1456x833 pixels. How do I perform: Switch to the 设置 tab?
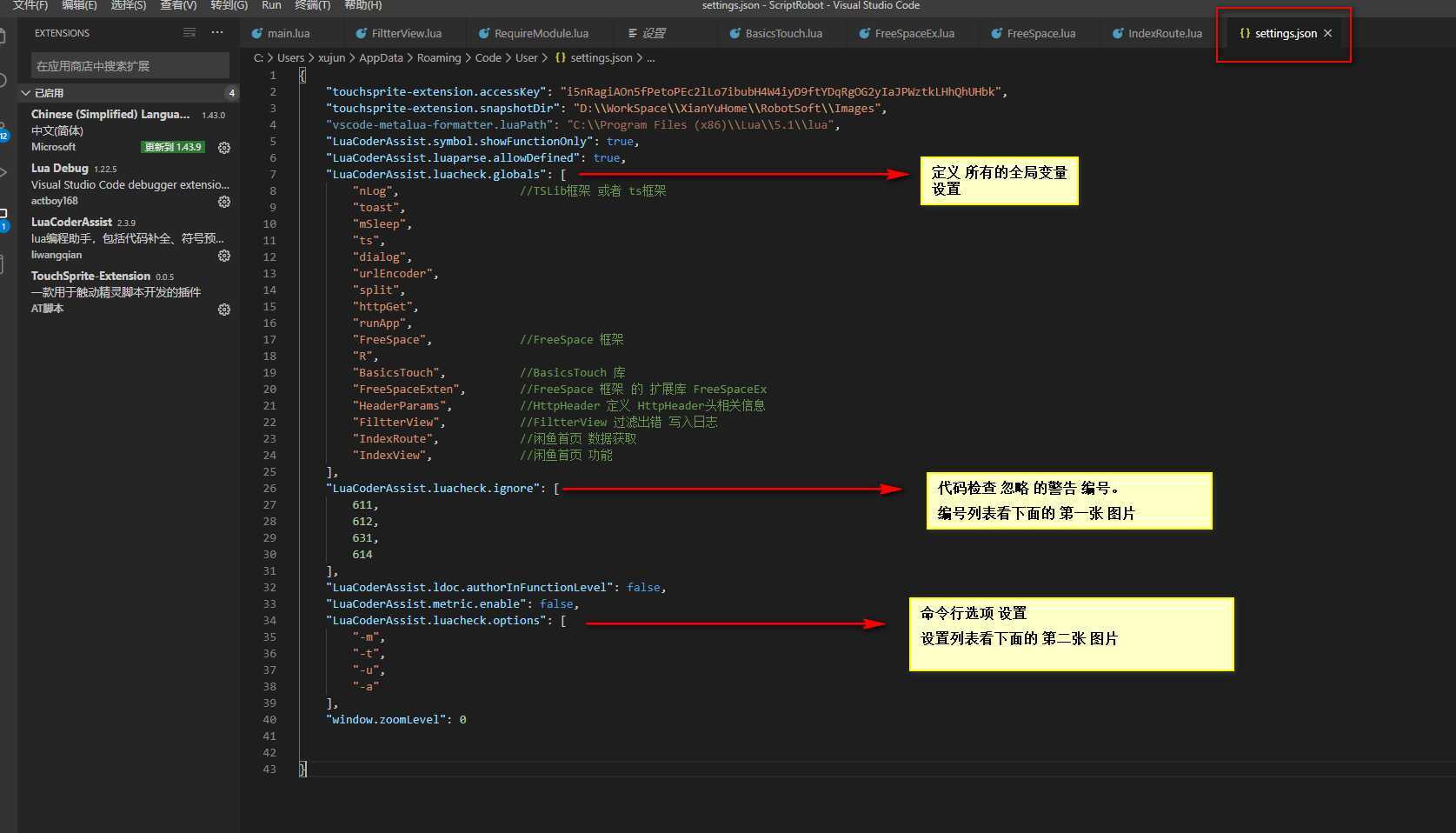click(653, 33)
